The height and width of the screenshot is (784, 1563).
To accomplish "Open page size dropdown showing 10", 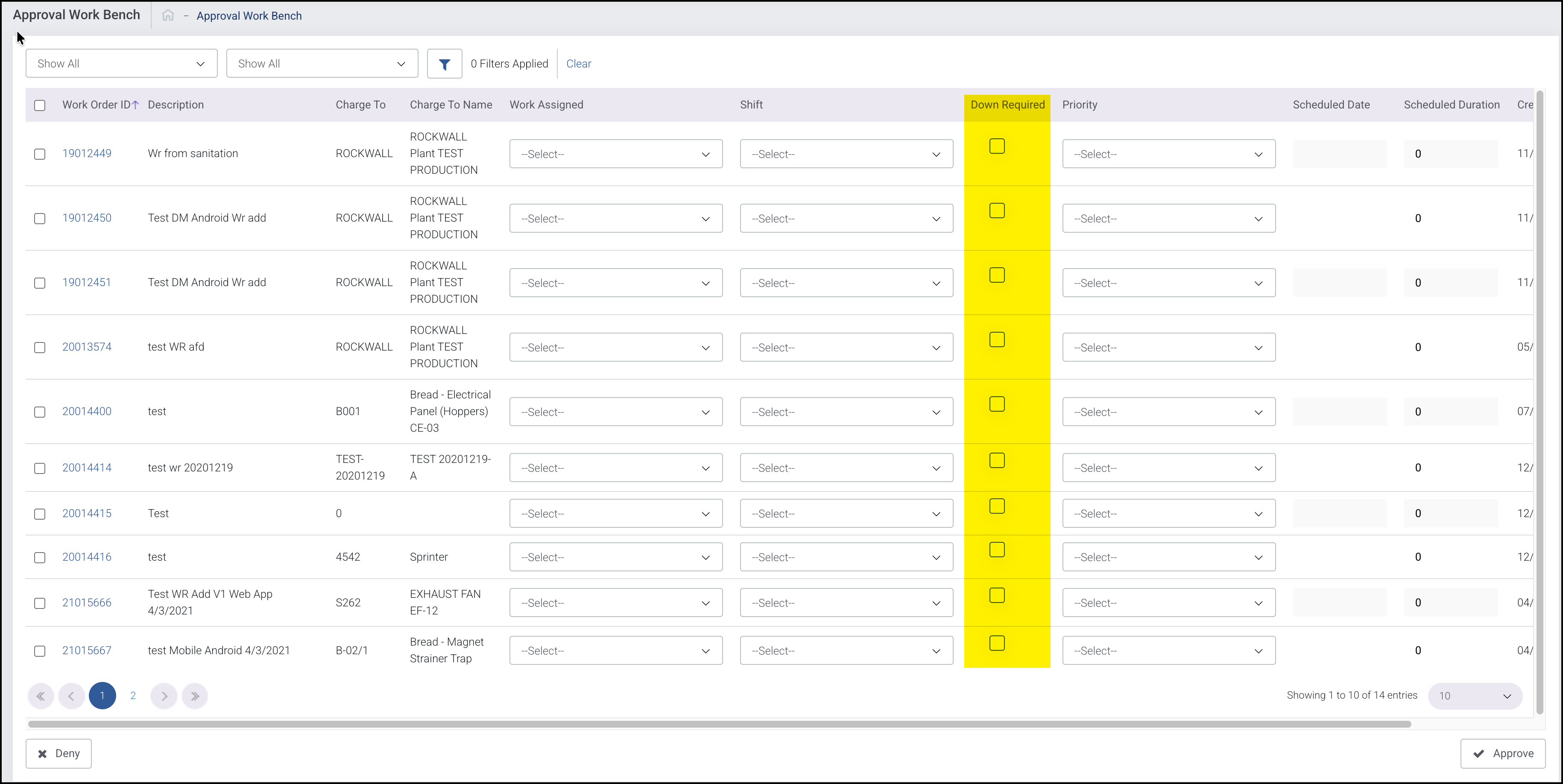I will (1475, 696).
